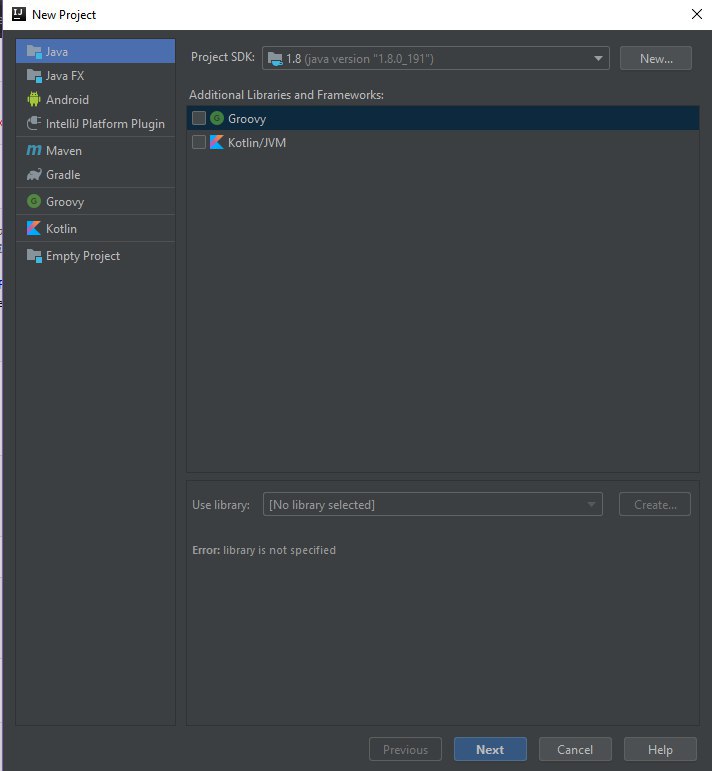The image size is (712, 771).
Task: Click the Empty Project folder icon
Action: click(34, 255)
